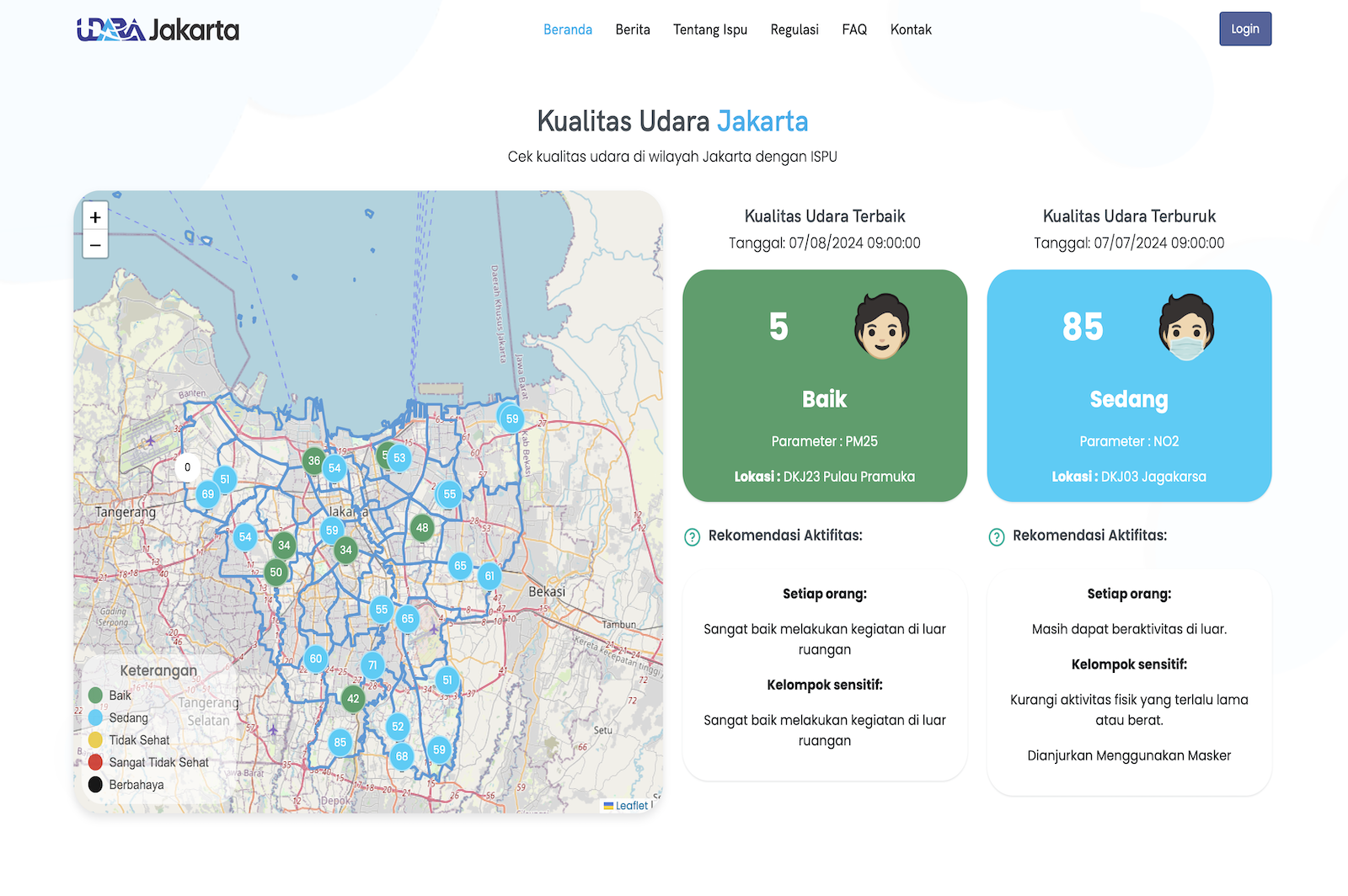The height and width of the screenshot is (896, 1348).
Task: Select the blue 68 map marker
Action: coord(402,756)
